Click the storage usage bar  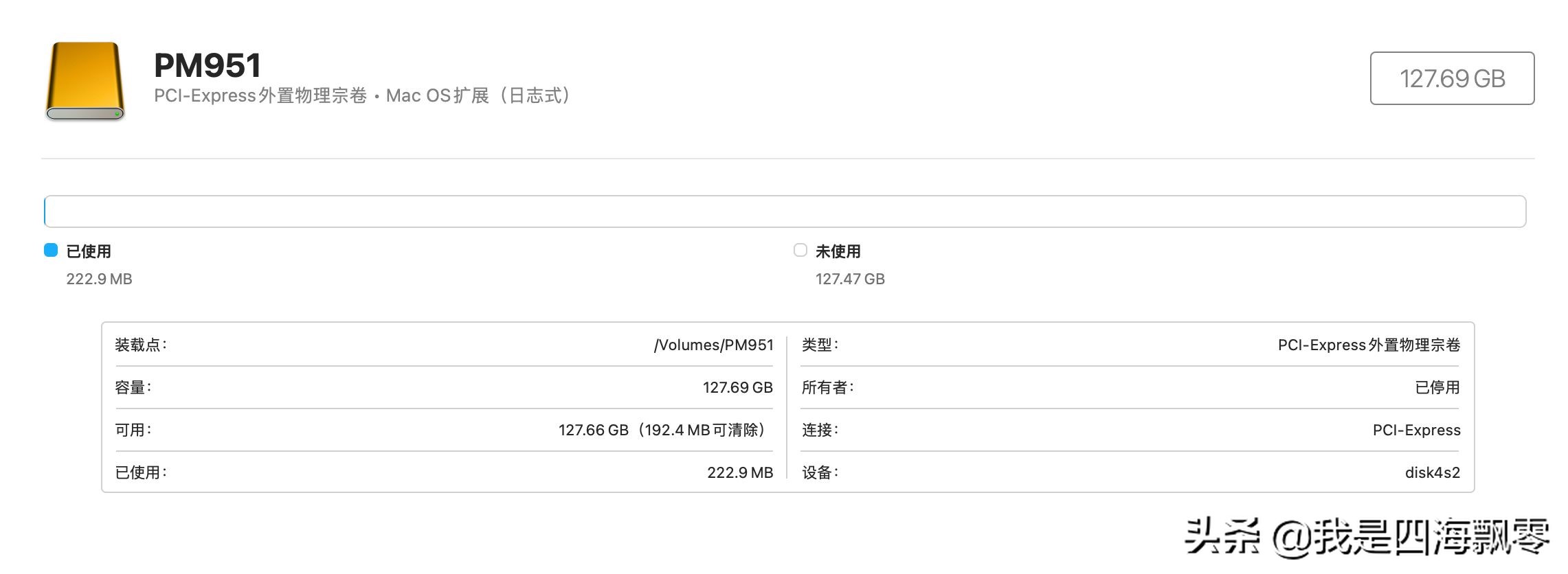(x=783, y=211)
